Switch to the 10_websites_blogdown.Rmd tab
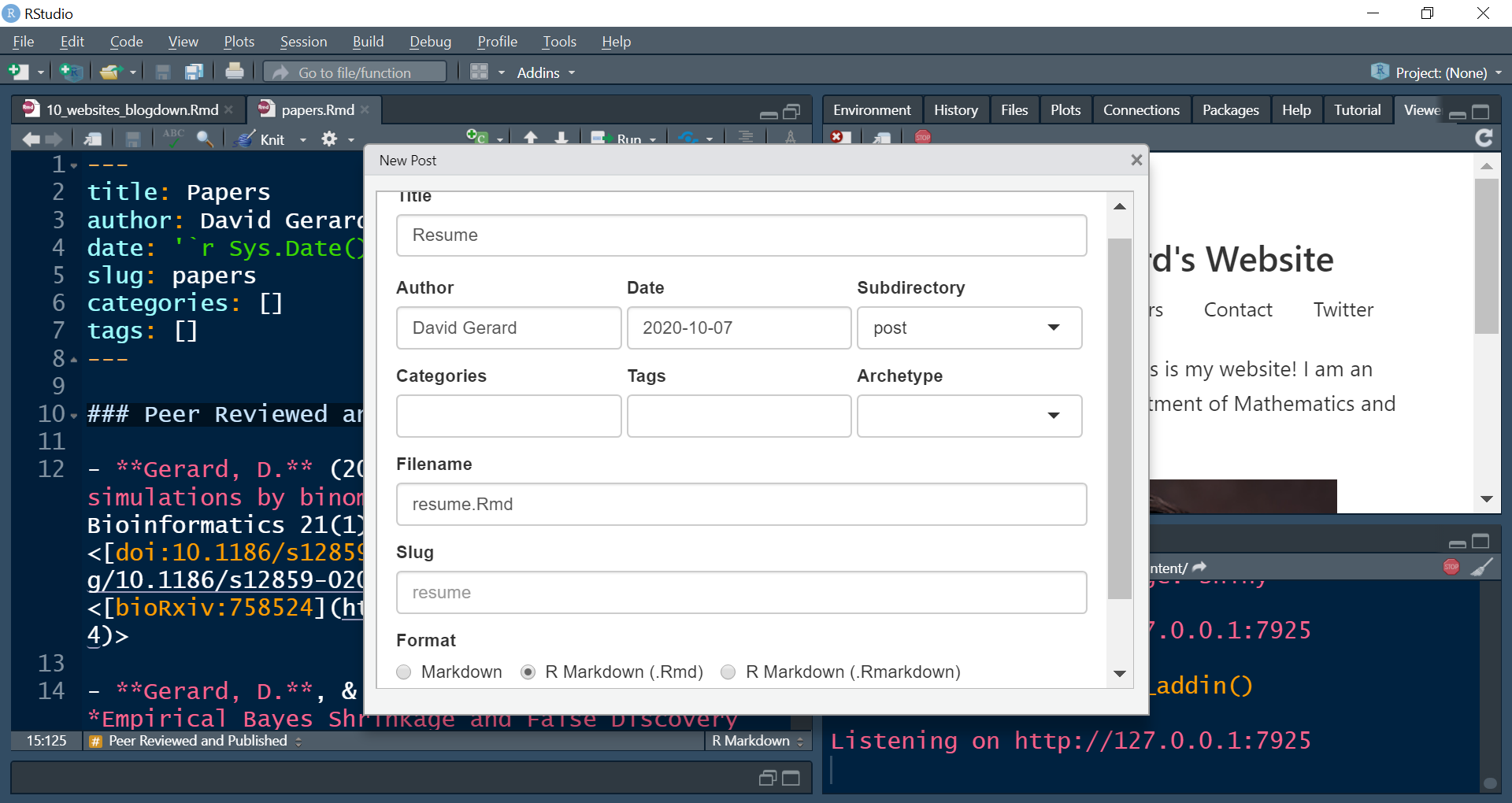This screenshot has width=1512, height=803. (132, 109)
